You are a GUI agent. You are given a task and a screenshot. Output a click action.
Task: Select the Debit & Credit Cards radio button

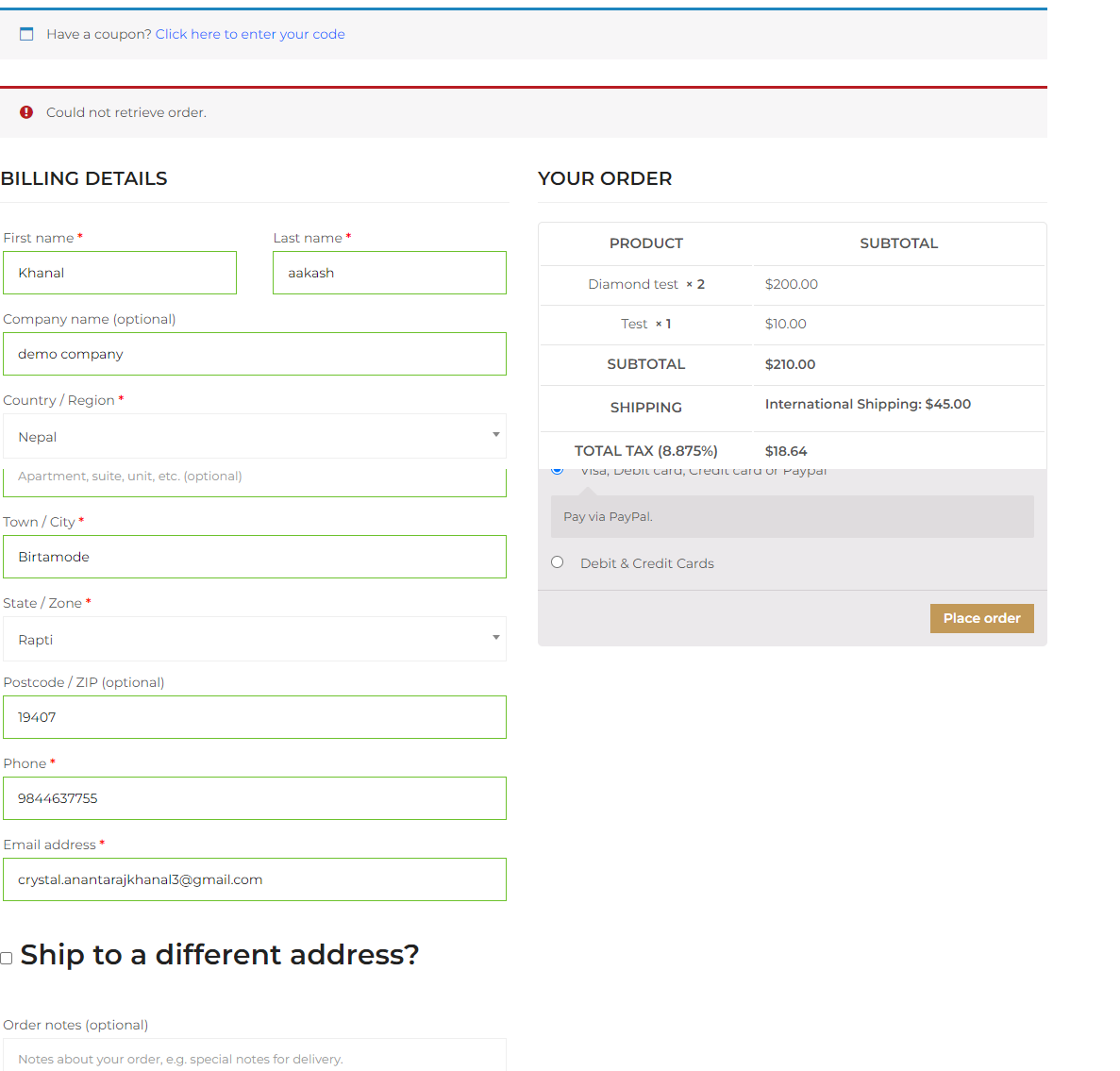[x=557, y=562]
